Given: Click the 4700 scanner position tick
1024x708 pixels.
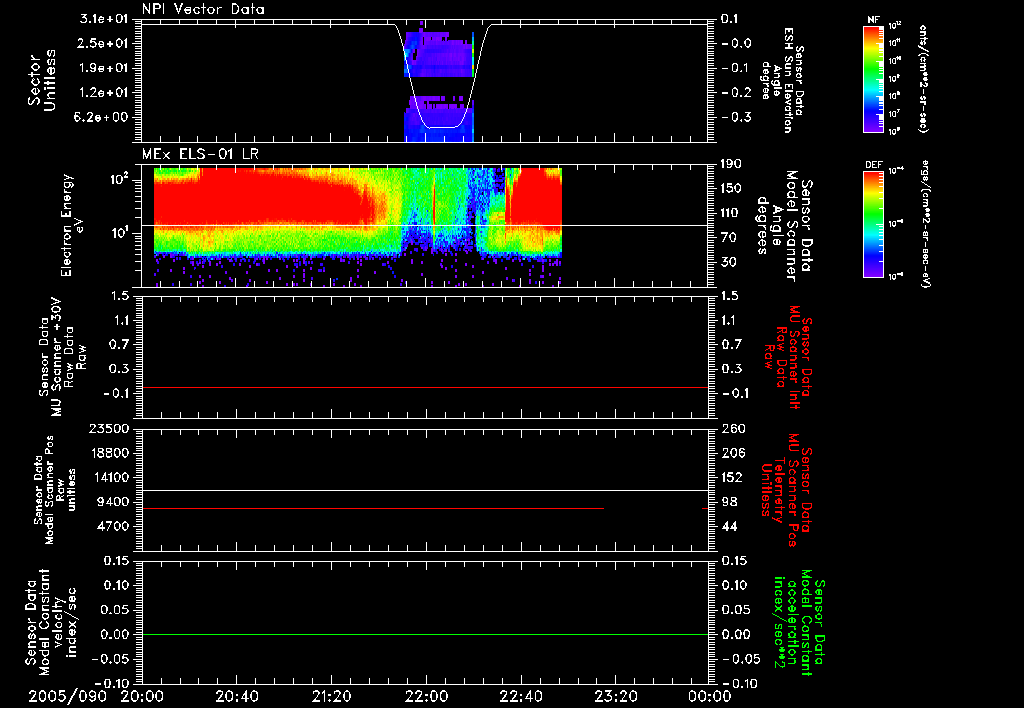Looking at the screenshot, I should 112,526.
